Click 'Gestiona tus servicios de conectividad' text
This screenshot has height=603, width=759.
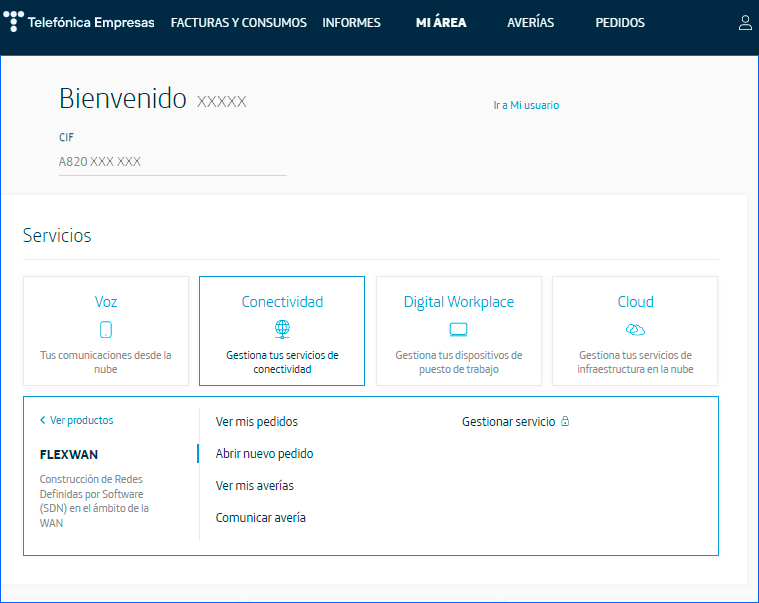coord(282,362)
